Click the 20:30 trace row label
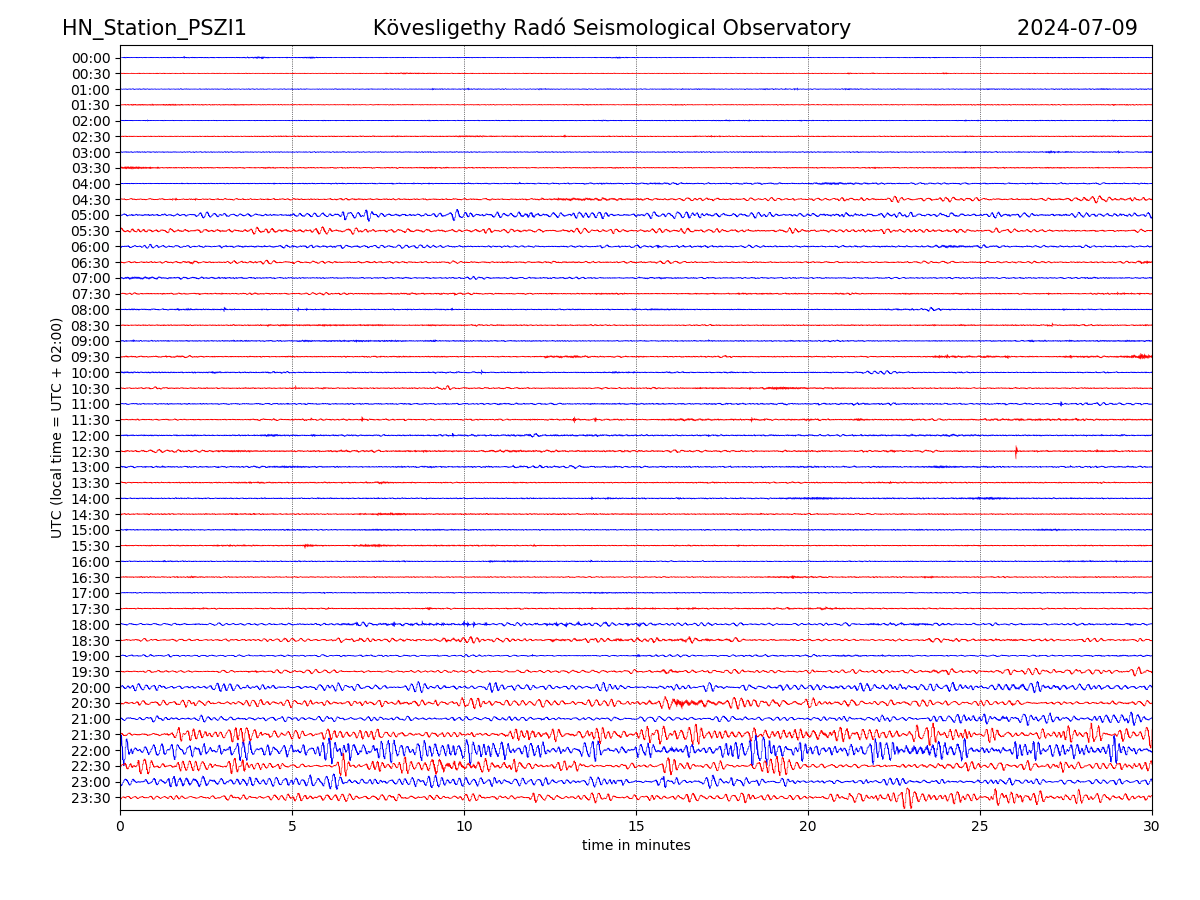Viewport: 1200px width, 900px height. pyautogui.click(x=91, y=704)
